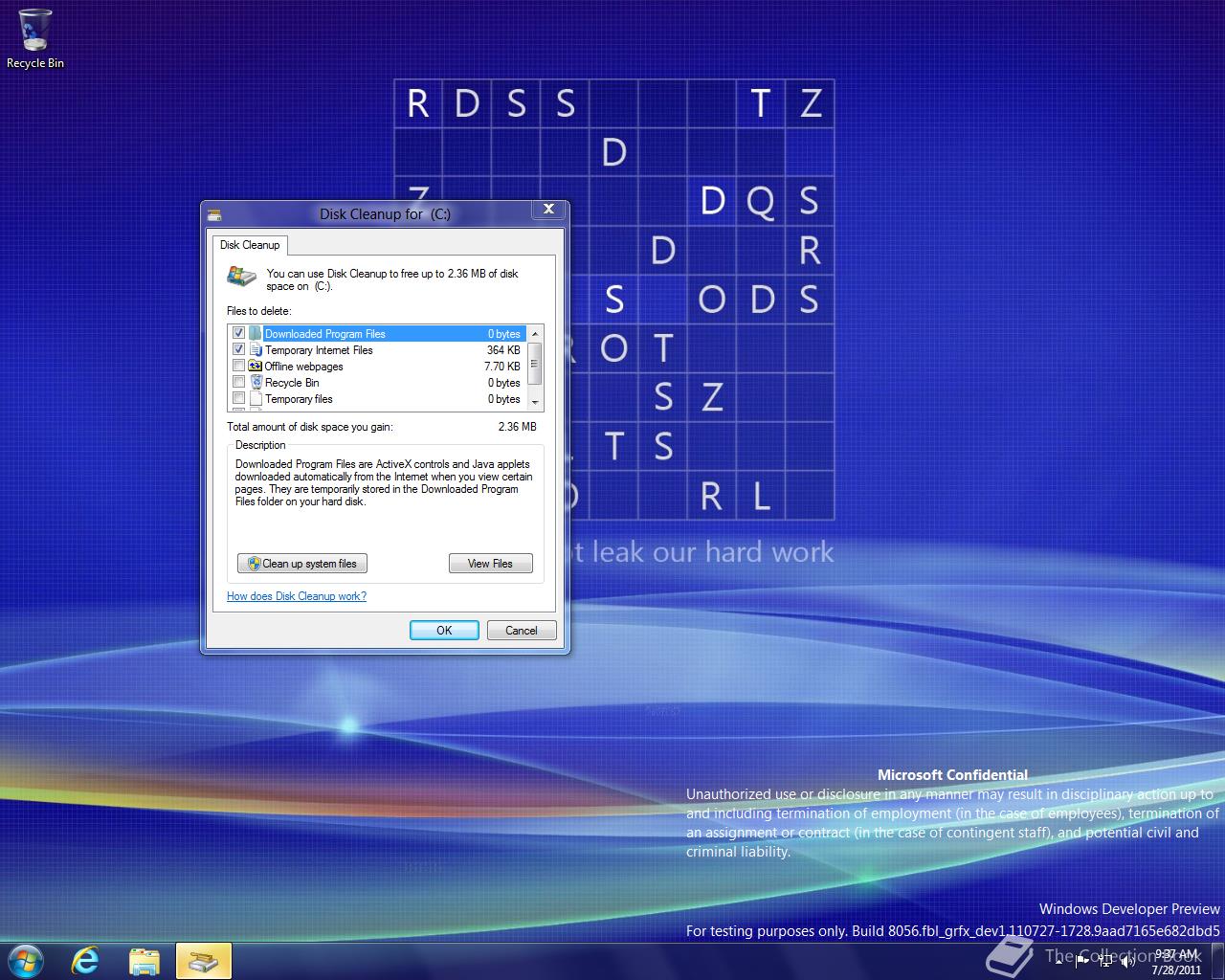
Task: Click the Recycle Bin icon in file list
Action: [256, 382]
